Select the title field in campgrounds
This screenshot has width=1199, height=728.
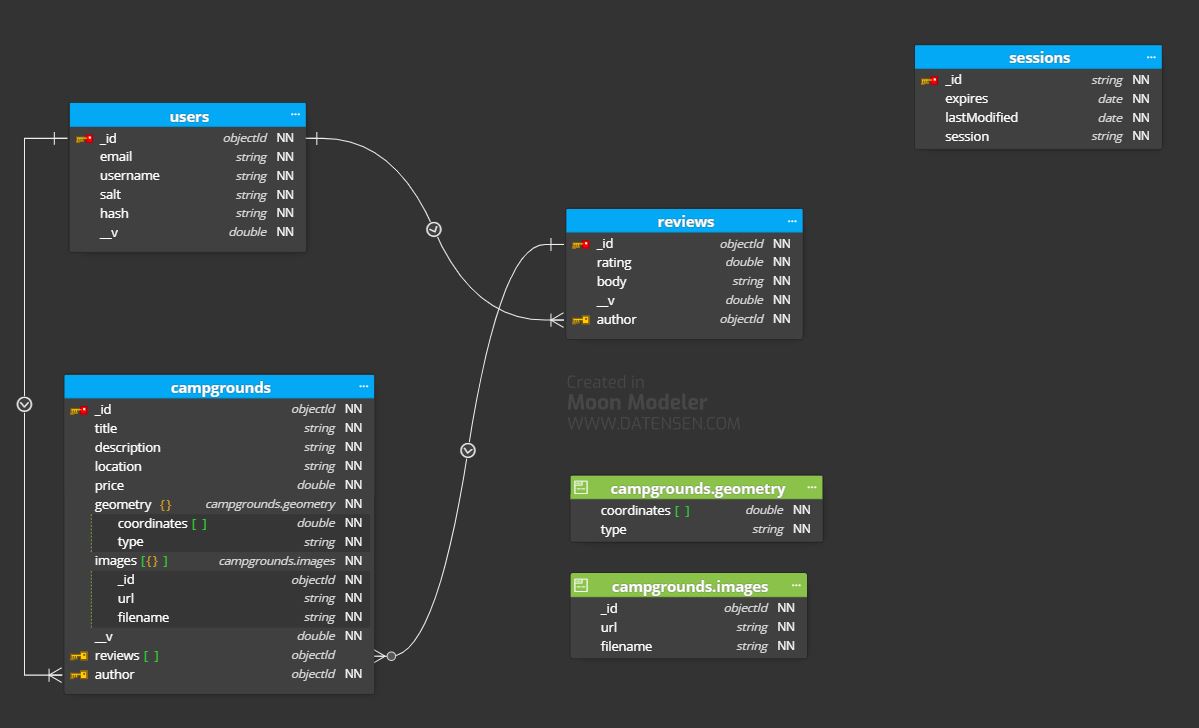(219, 428)
